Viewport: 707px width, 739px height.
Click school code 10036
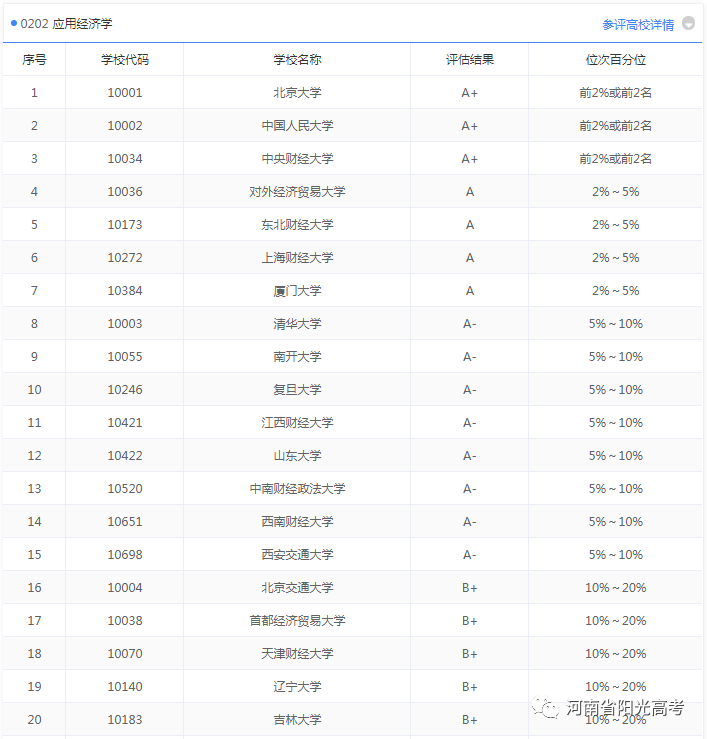coord(125,192)
